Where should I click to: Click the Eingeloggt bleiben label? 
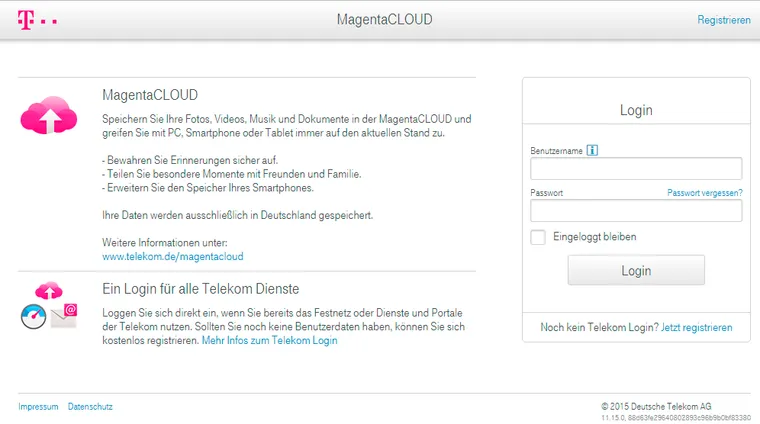[595, 237]
